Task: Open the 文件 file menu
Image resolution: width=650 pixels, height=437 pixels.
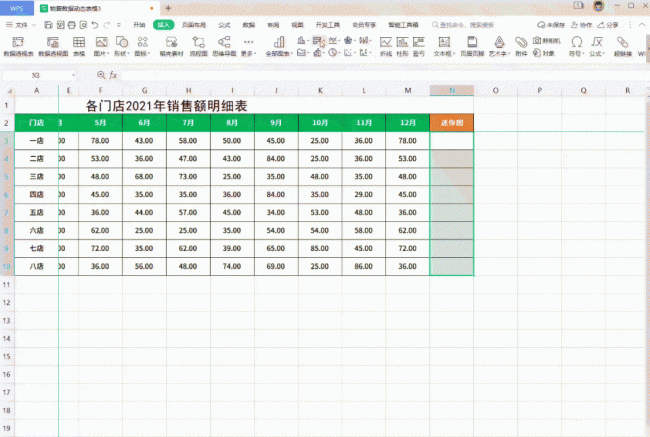Action: click(21, 25)
